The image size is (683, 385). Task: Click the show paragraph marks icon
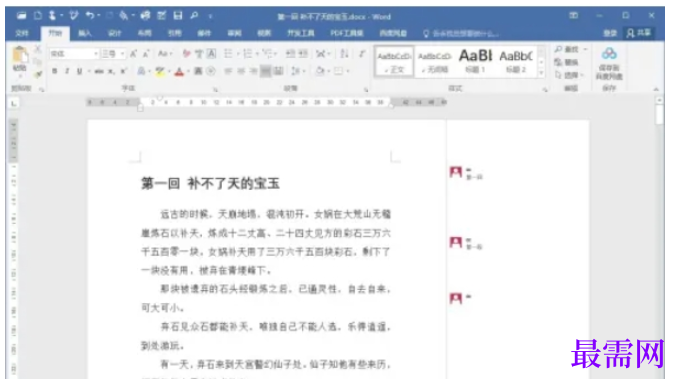click(x=362, y=54)
